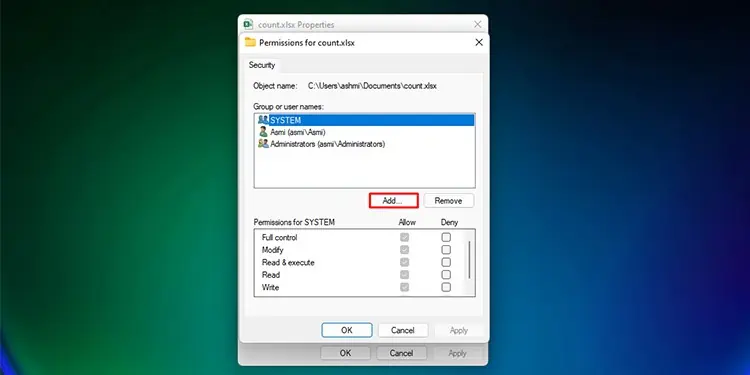Click Apply in count.xlsx Properties window

pos(457,353)
